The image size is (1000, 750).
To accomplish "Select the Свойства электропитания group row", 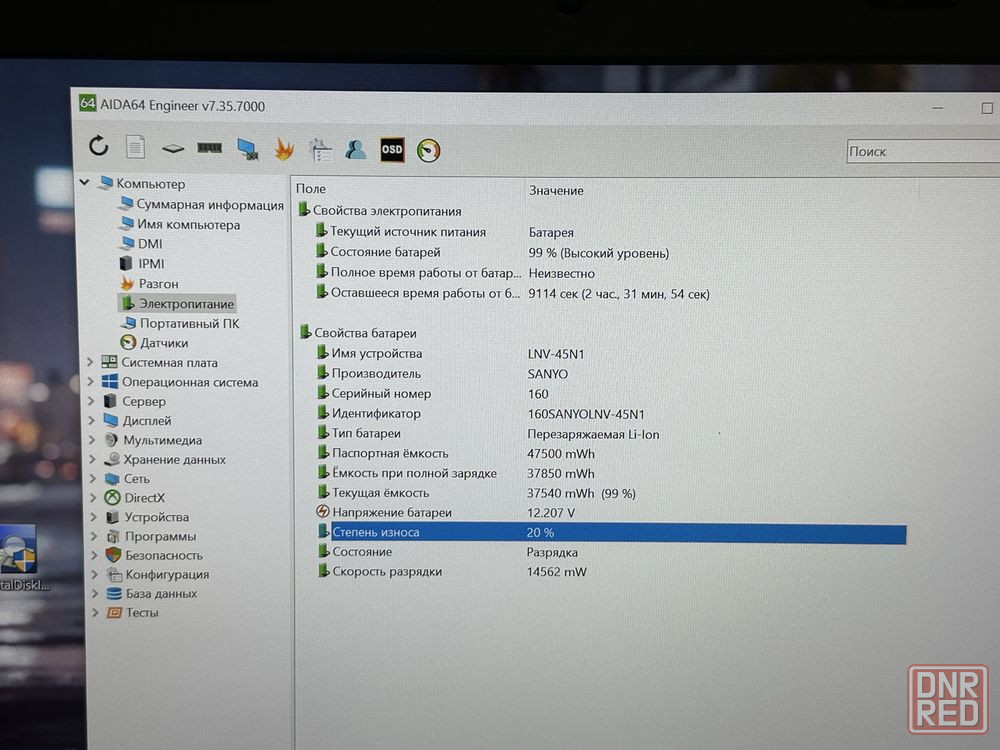I will (x=380, y=210).
